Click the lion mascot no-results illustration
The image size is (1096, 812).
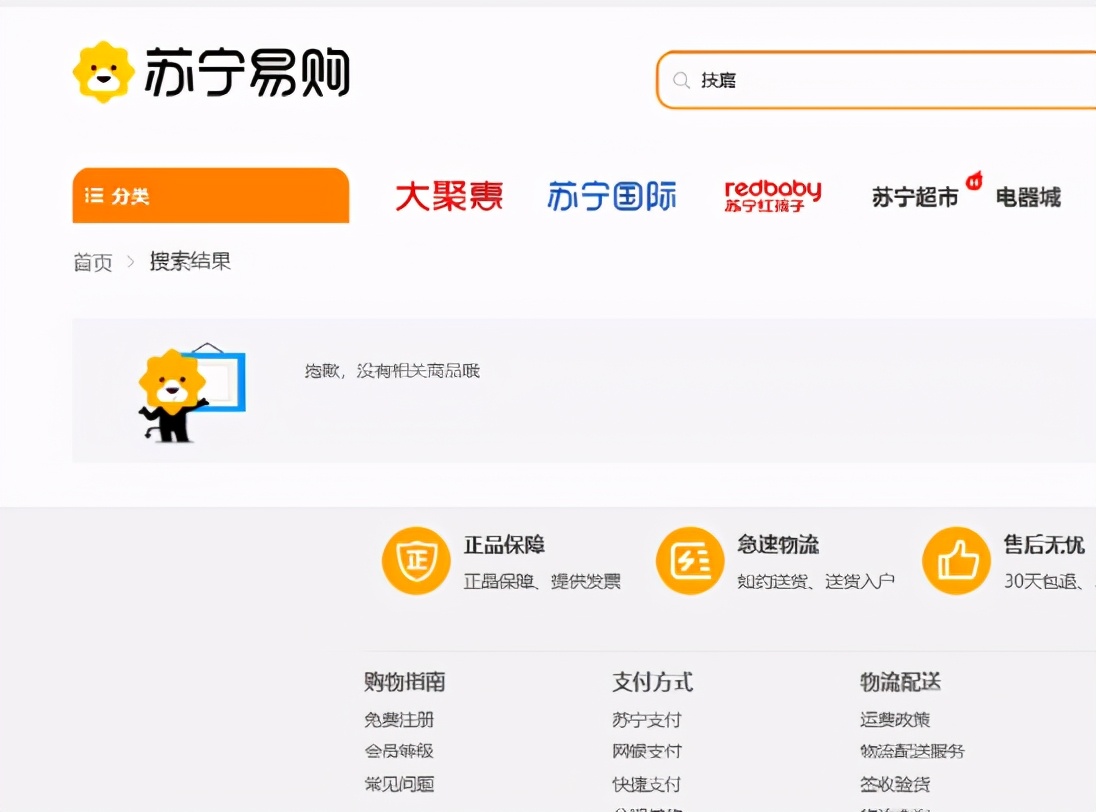click(x=192, y=393)
